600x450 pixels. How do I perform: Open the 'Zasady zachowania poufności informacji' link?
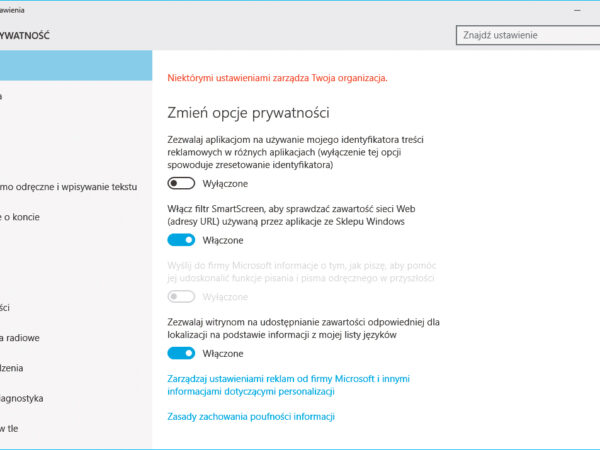(250, 416)
